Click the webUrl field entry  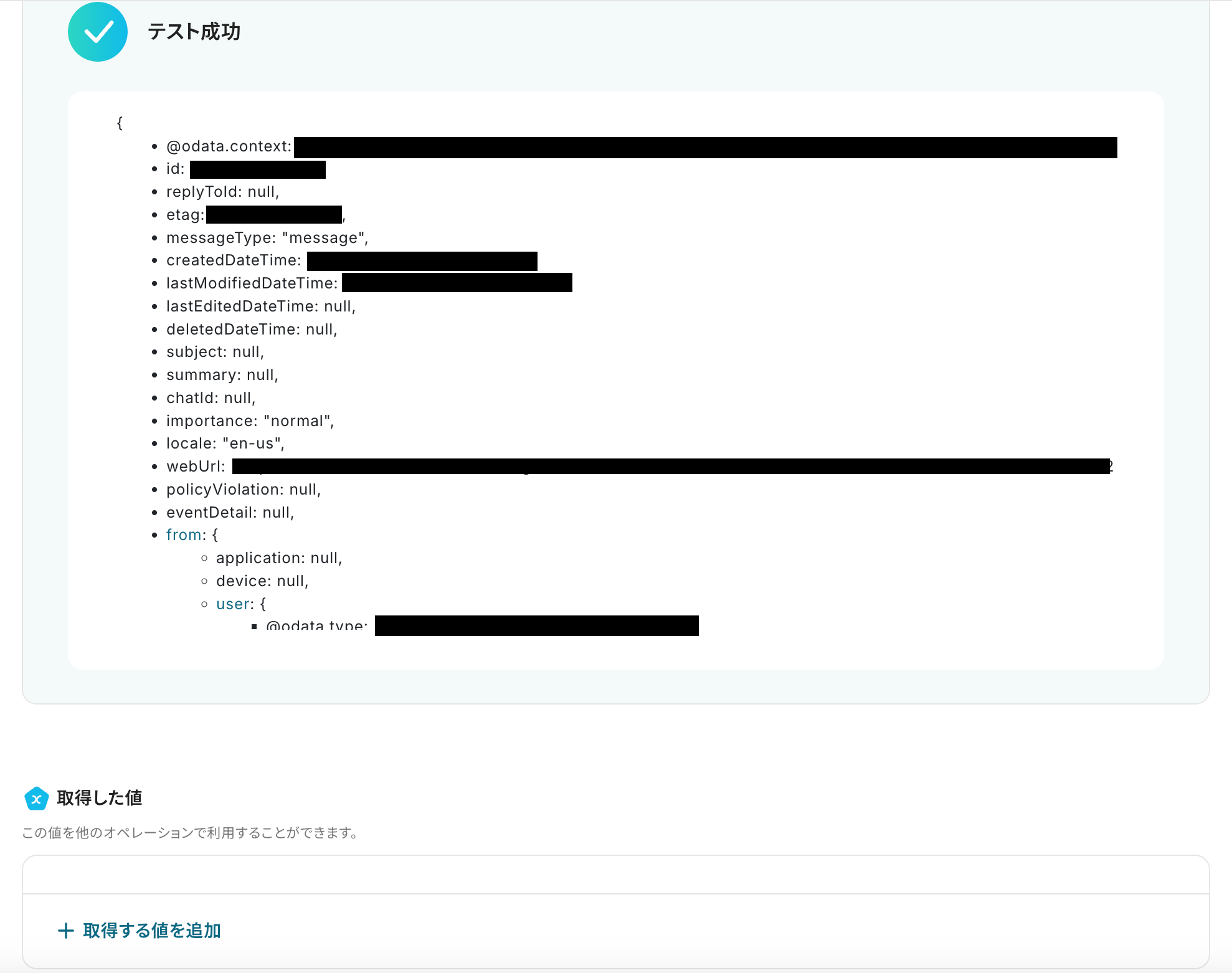(x=196, y=467)
